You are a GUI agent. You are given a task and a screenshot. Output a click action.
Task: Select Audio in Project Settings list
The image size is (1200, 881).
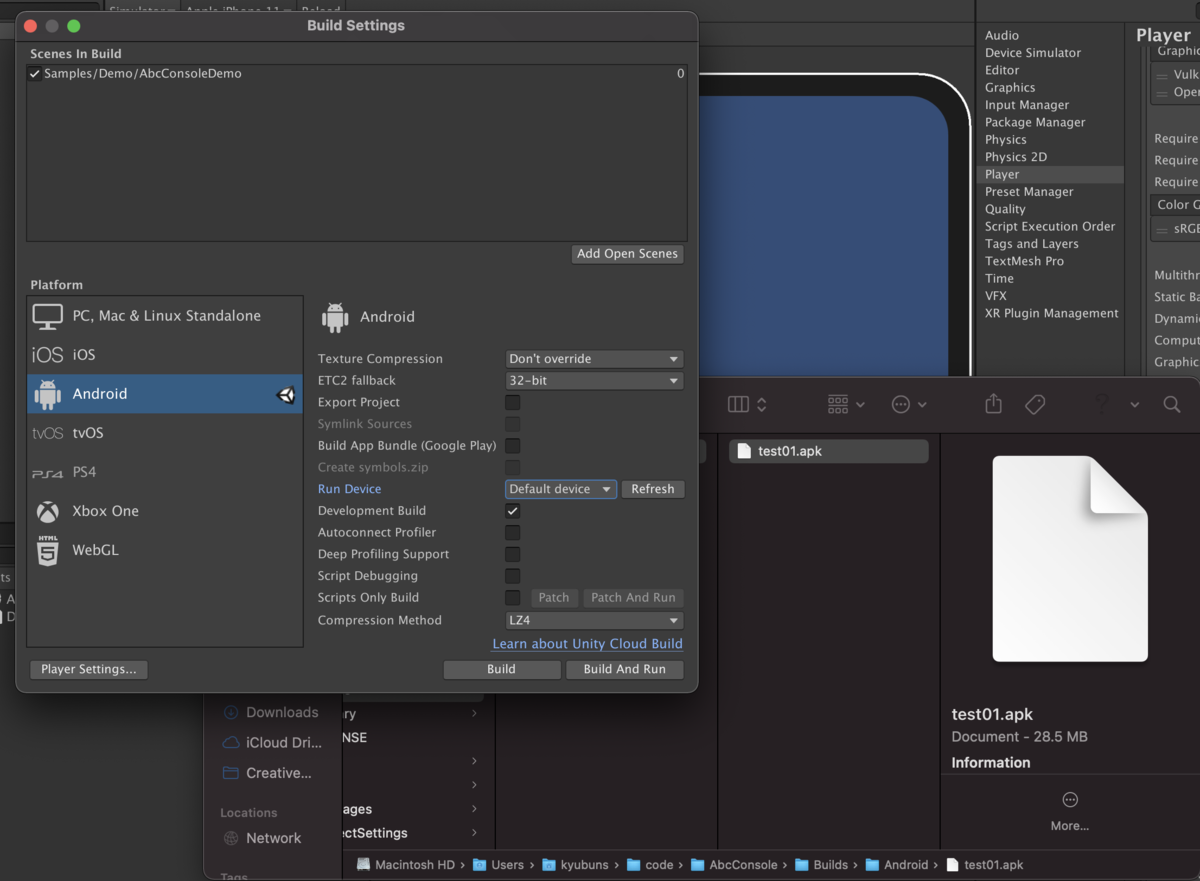pyautogui.click(x=1002, y=36)
